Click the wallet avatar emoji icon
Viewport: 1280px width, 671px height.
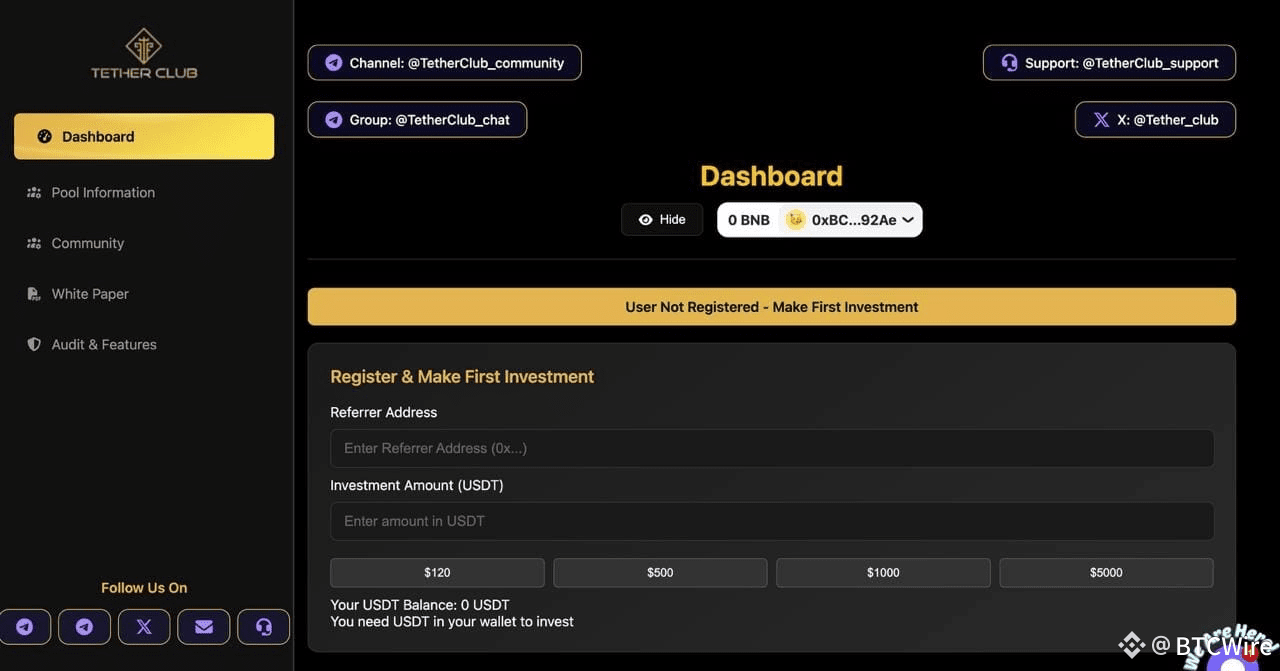795,220
